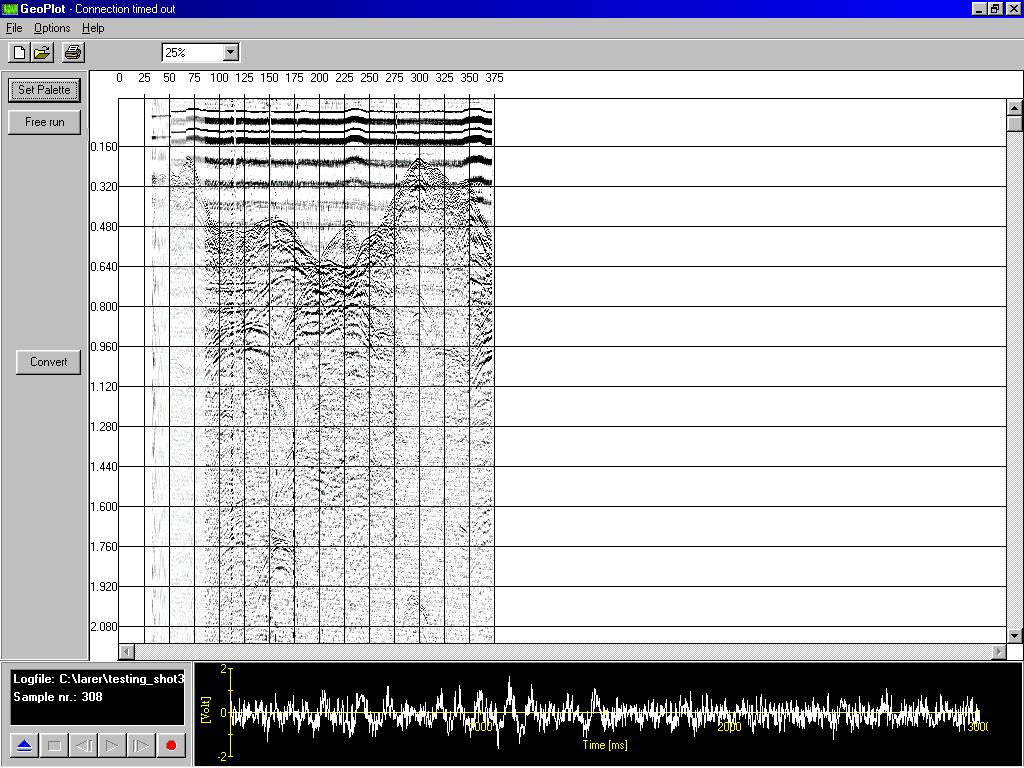Click the GeoPlot icon in title bar
The image size is (1024, 768).
pos(10,8)
